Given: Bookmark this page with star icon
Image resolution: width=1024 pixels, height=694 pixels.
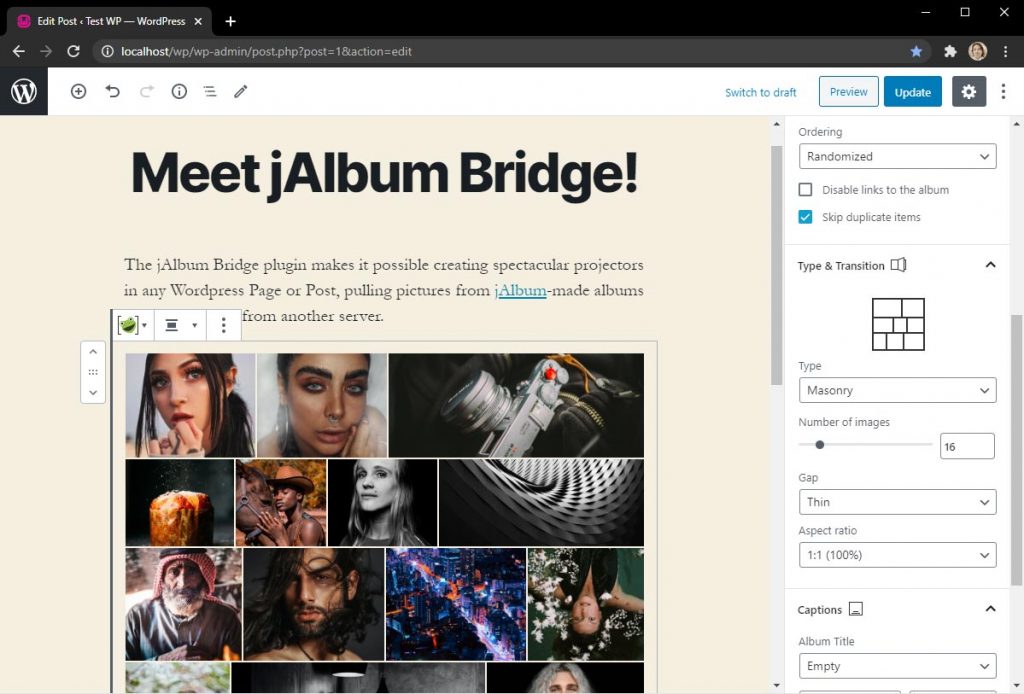Looking at the screenshot, I should click(x=916, y=52).
